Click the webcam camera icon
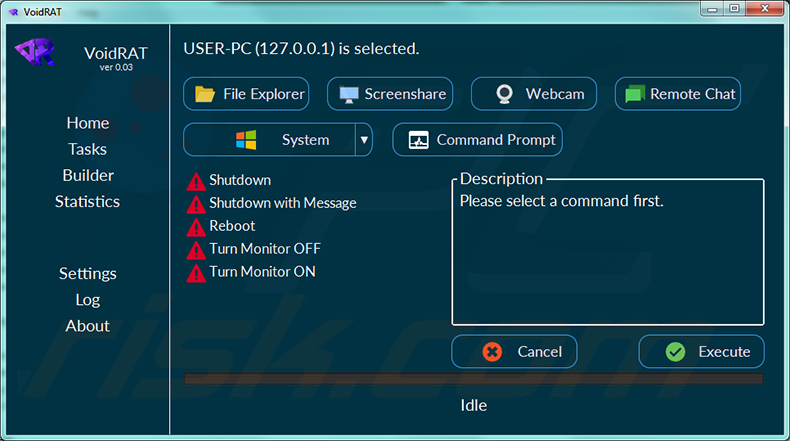Screen dimensions: 790x441 [504, 94]
